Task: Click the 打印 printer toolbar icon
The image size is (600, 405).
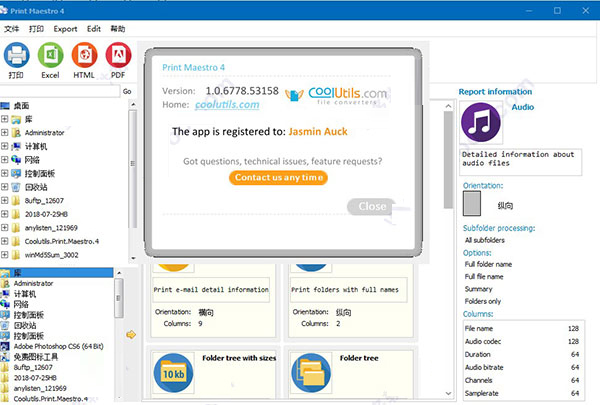Action: pyautogui.click(x=16, y=56)
